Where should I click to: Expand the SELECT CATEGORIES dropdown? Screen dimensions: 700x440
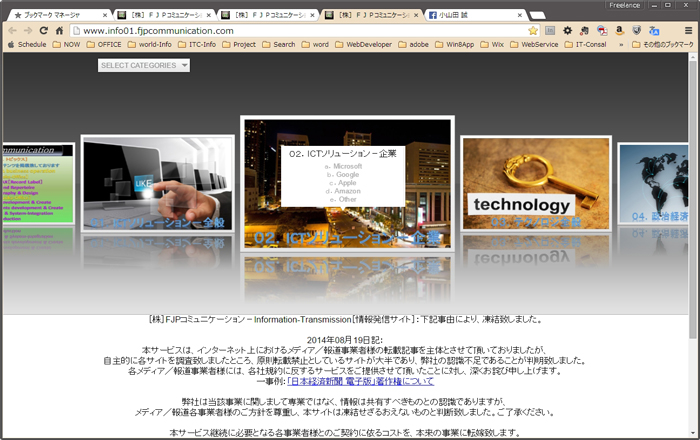(144, 65)
